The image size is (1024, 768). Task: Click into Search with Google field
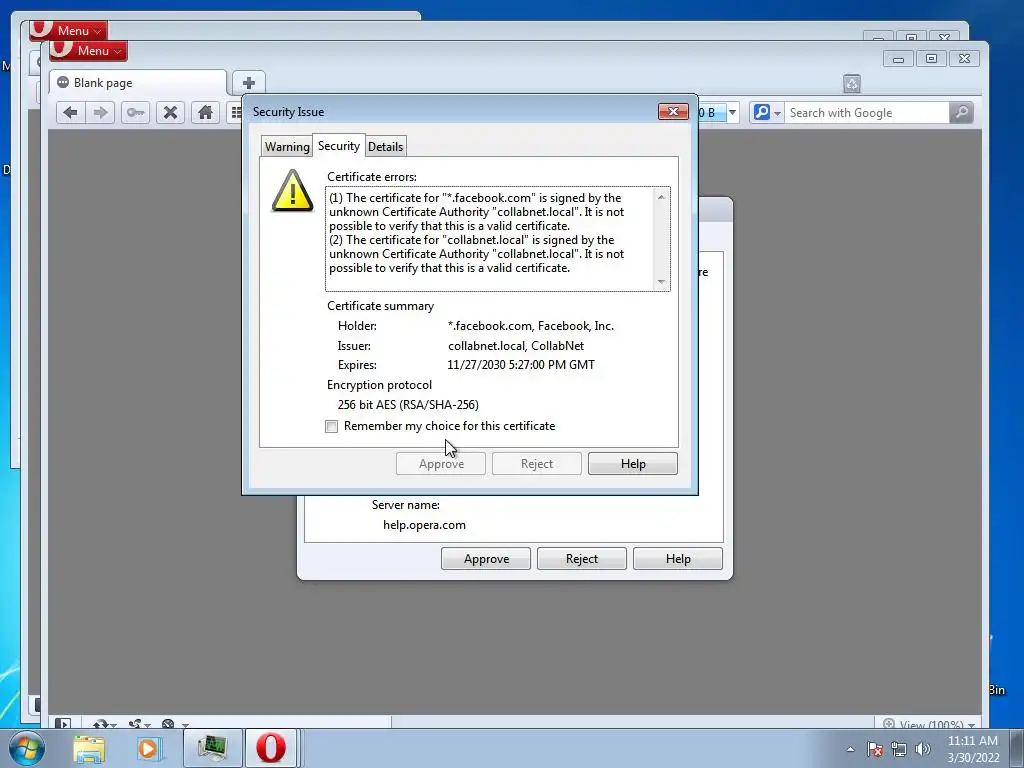coord(867,112)
